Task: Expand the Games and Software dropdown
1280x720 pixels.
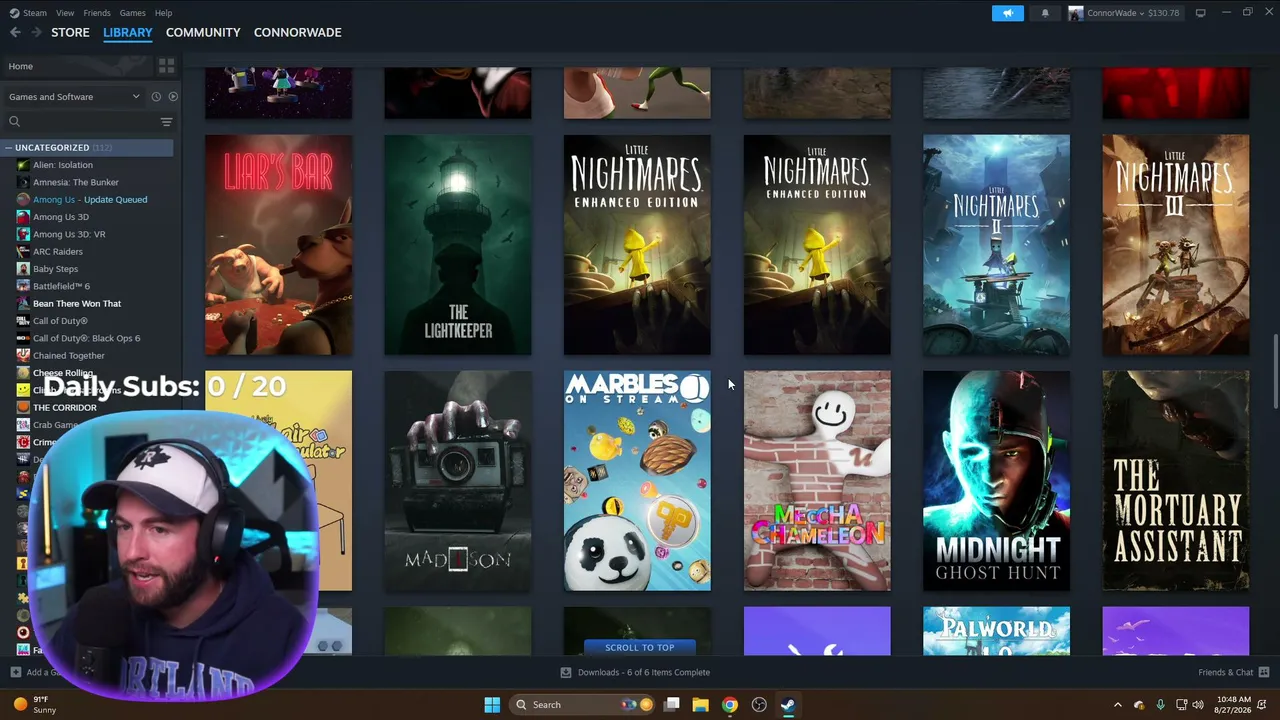Action: [x=74, y=97]
